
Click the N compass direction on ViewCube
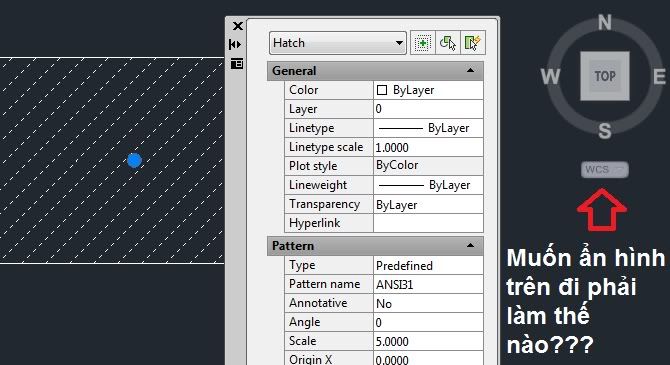605,23
